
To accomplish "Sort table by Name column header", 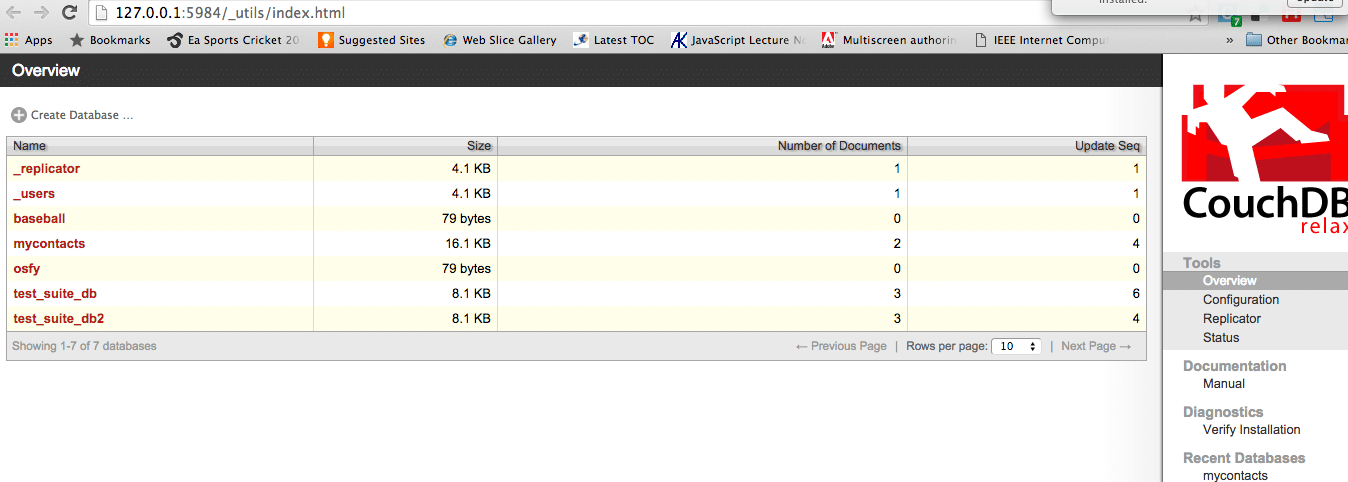I will coord(160,146).
